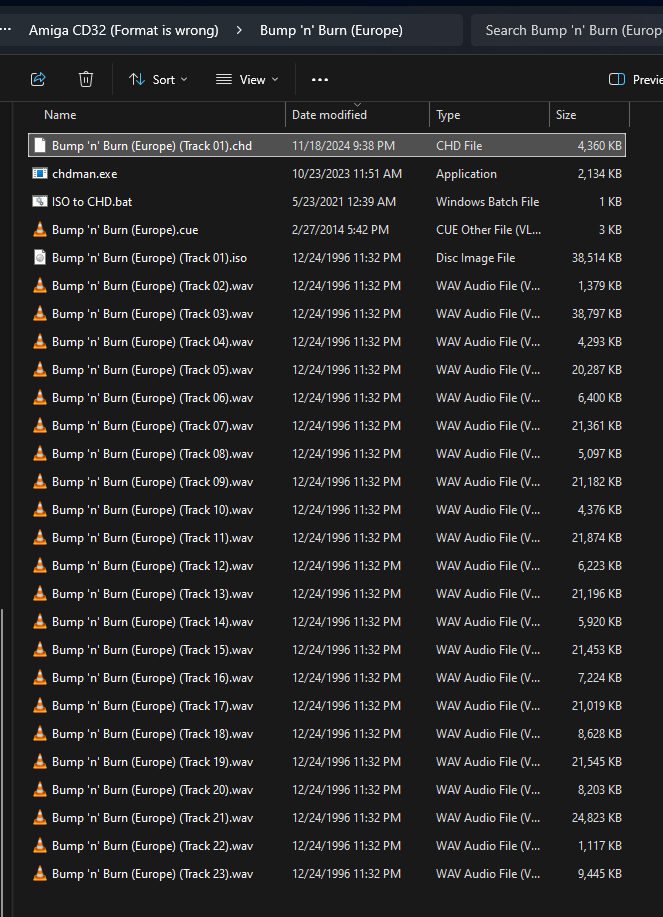This screenshot has width=663, height=917.
Task: Sort by the Date modified column header
Action: [329, 115]
